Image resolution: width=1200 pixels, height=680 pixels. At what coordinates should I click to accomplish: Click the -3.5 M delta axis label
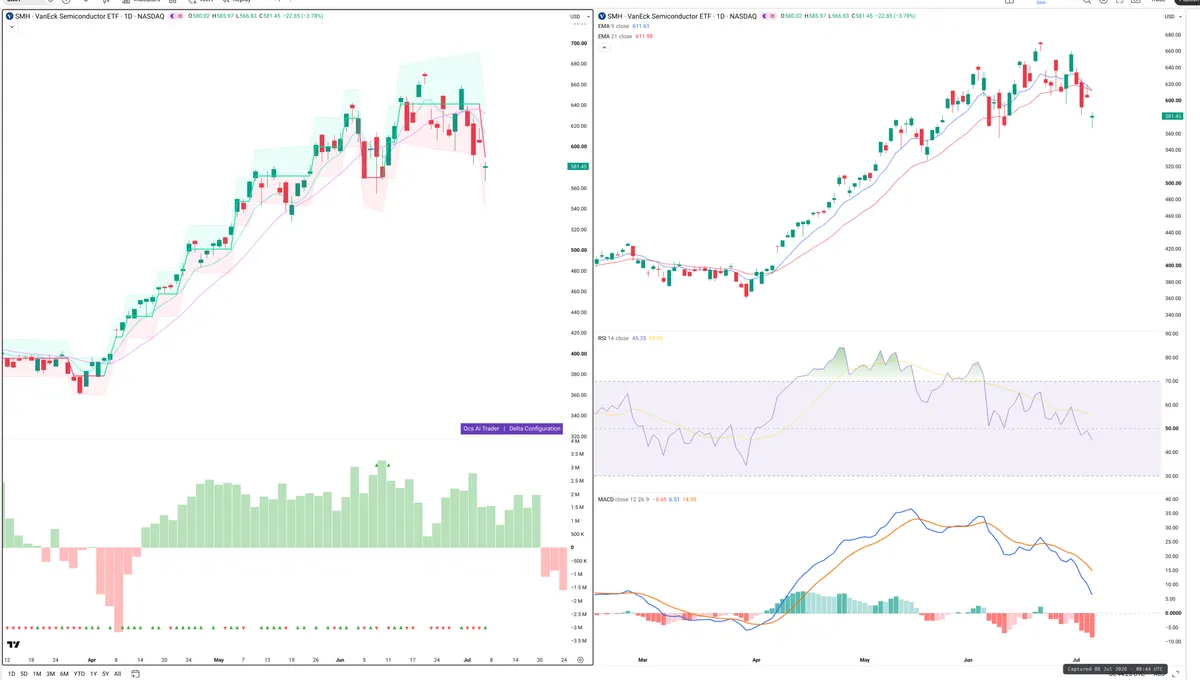(x=579, y=640)
